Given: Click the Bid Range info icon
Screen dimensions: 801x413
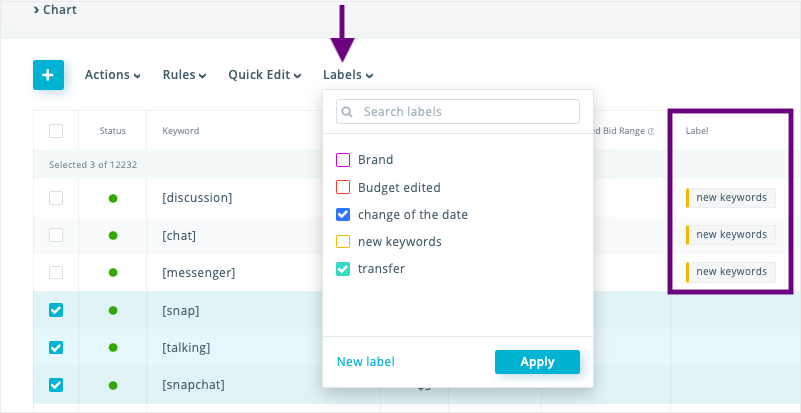Looking at the screenshot, I should click(651, 131).
